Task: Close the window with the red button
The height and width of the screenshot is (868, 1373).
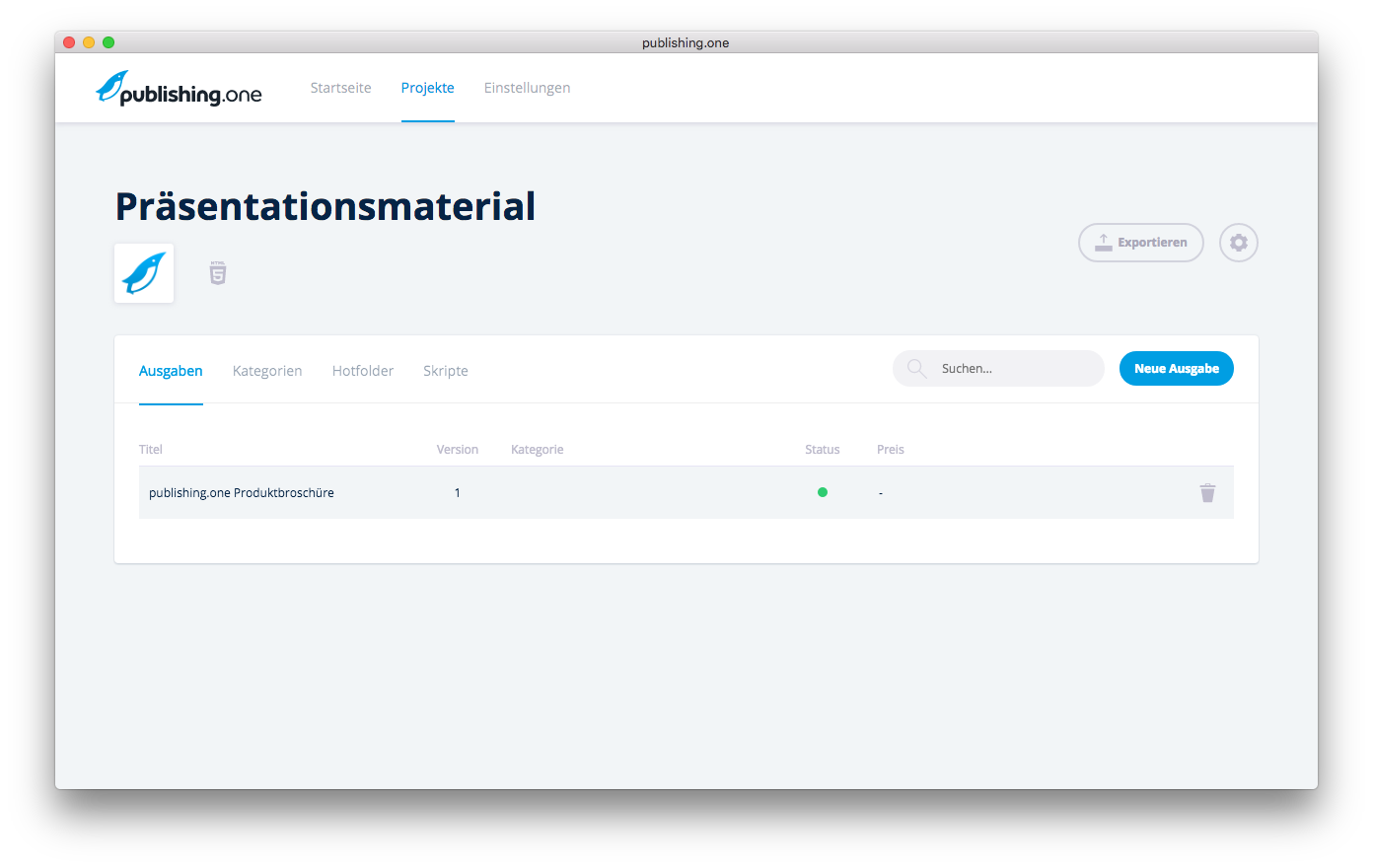Action: pos(69,42)
